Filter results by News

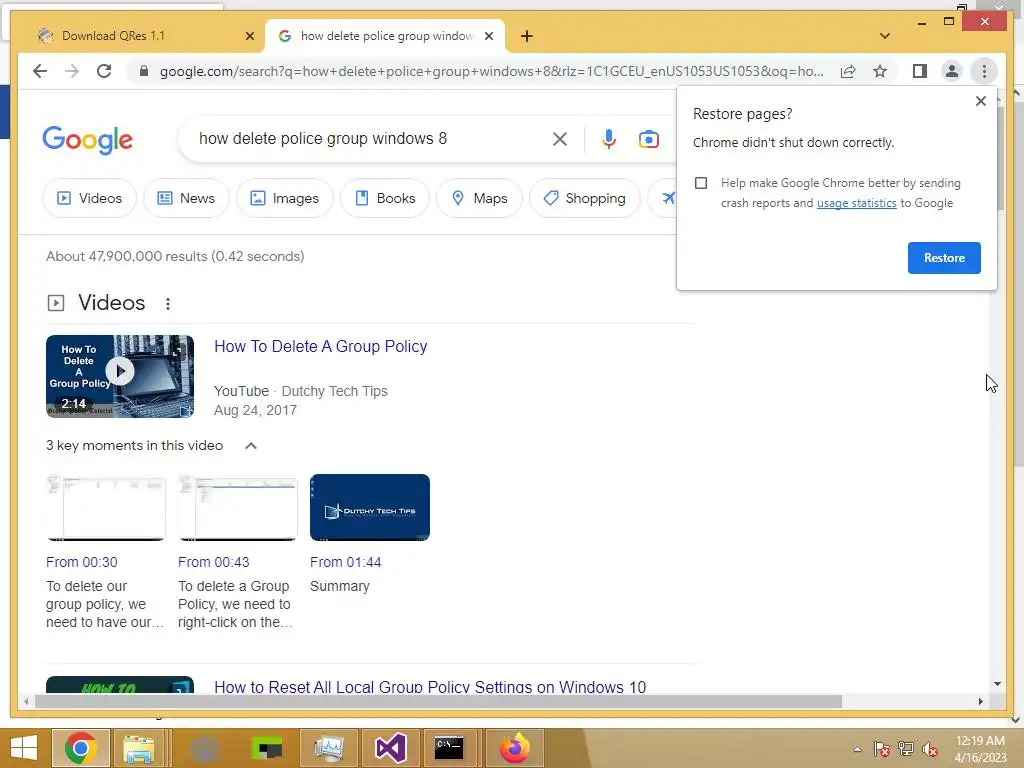pos(186,198)
